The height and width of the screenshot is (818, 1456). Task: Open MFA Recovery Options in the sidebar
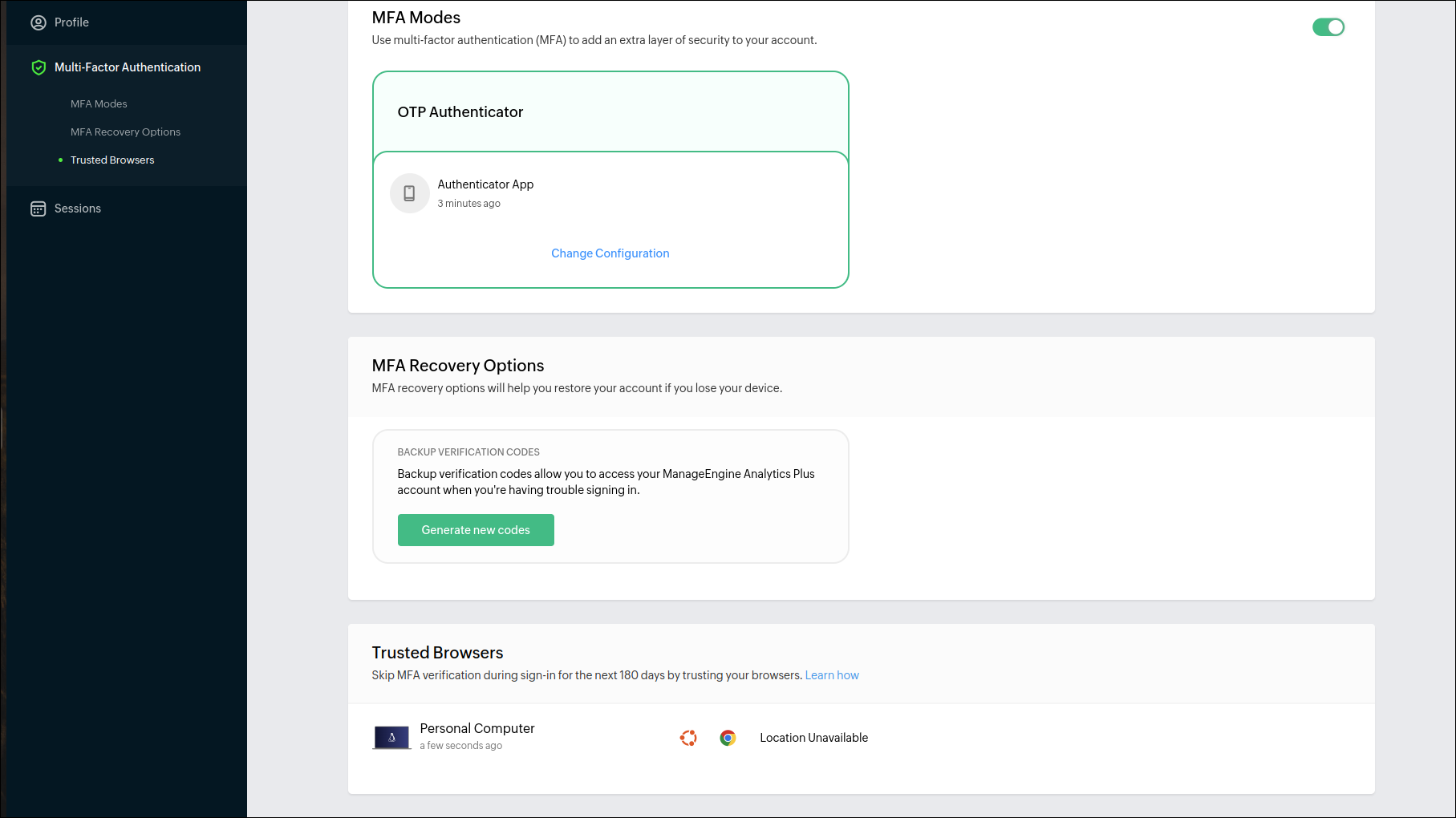125,132
